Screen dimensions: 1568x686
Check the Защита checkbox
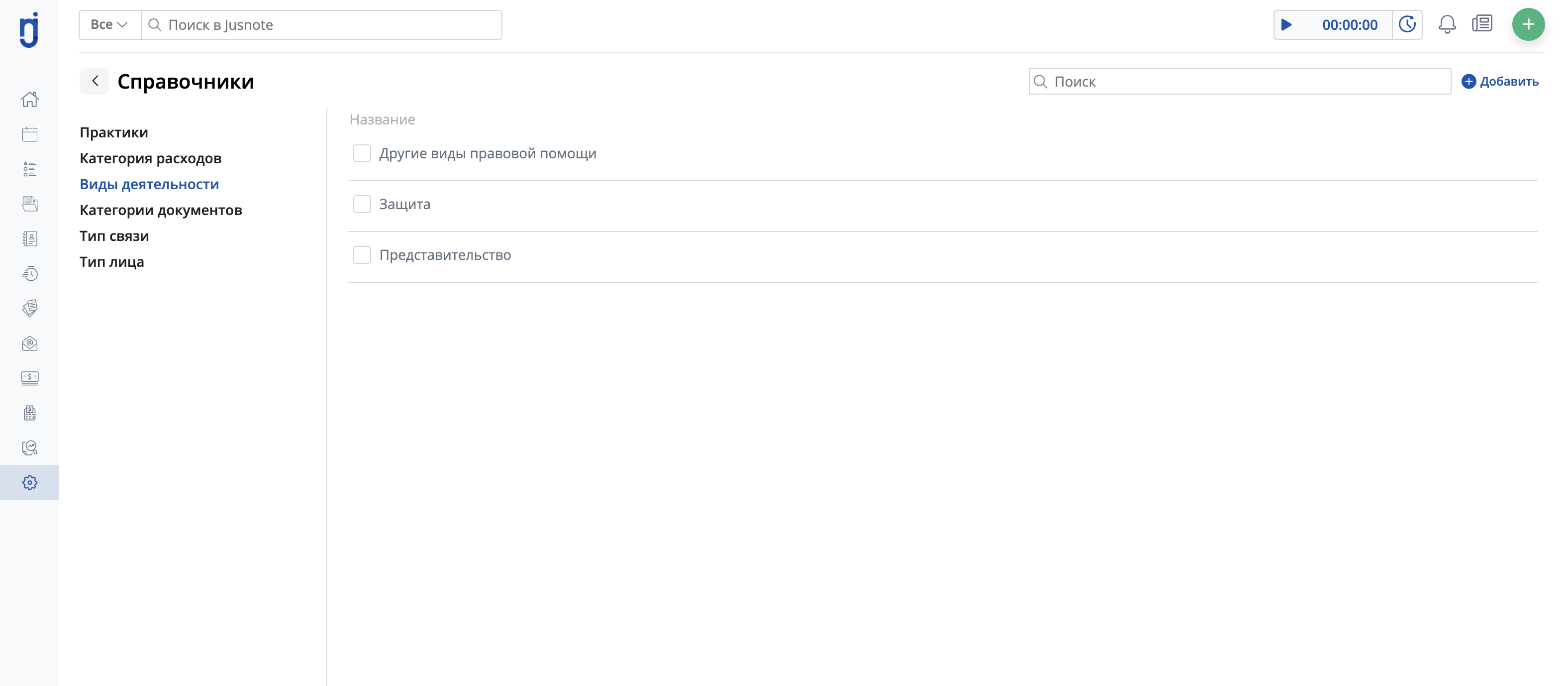362,204
